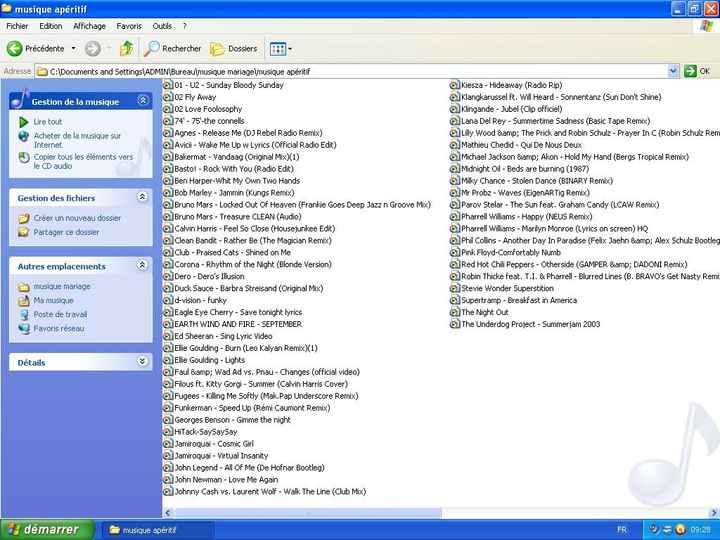Collapse the Autres emplacements panel
This screenshot has width=720, height=540.
click(x=142, y=265)
